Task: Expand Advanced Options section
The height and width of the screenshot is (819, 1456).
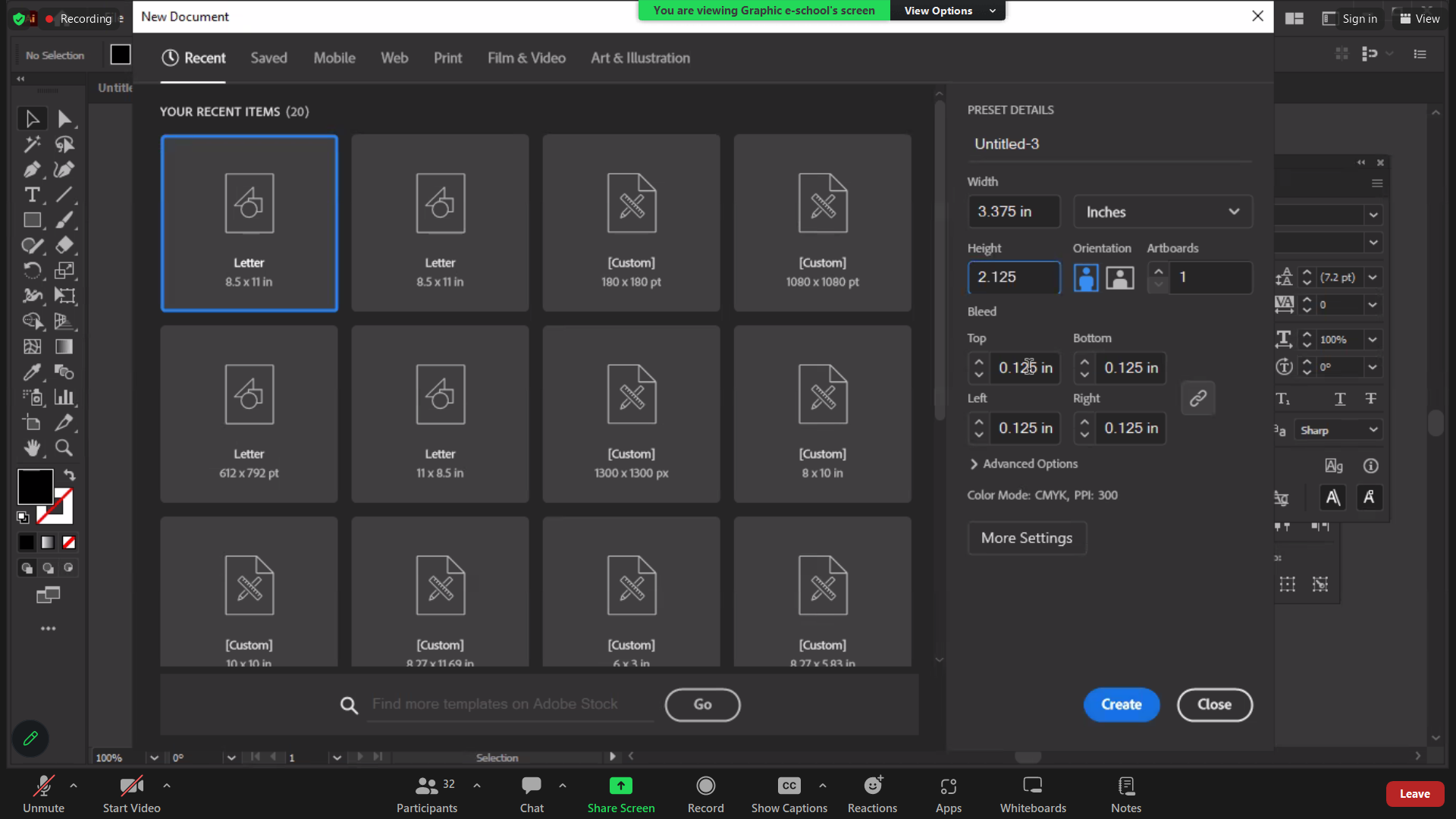Action: pyautogui.click(x=1023, y=463)
